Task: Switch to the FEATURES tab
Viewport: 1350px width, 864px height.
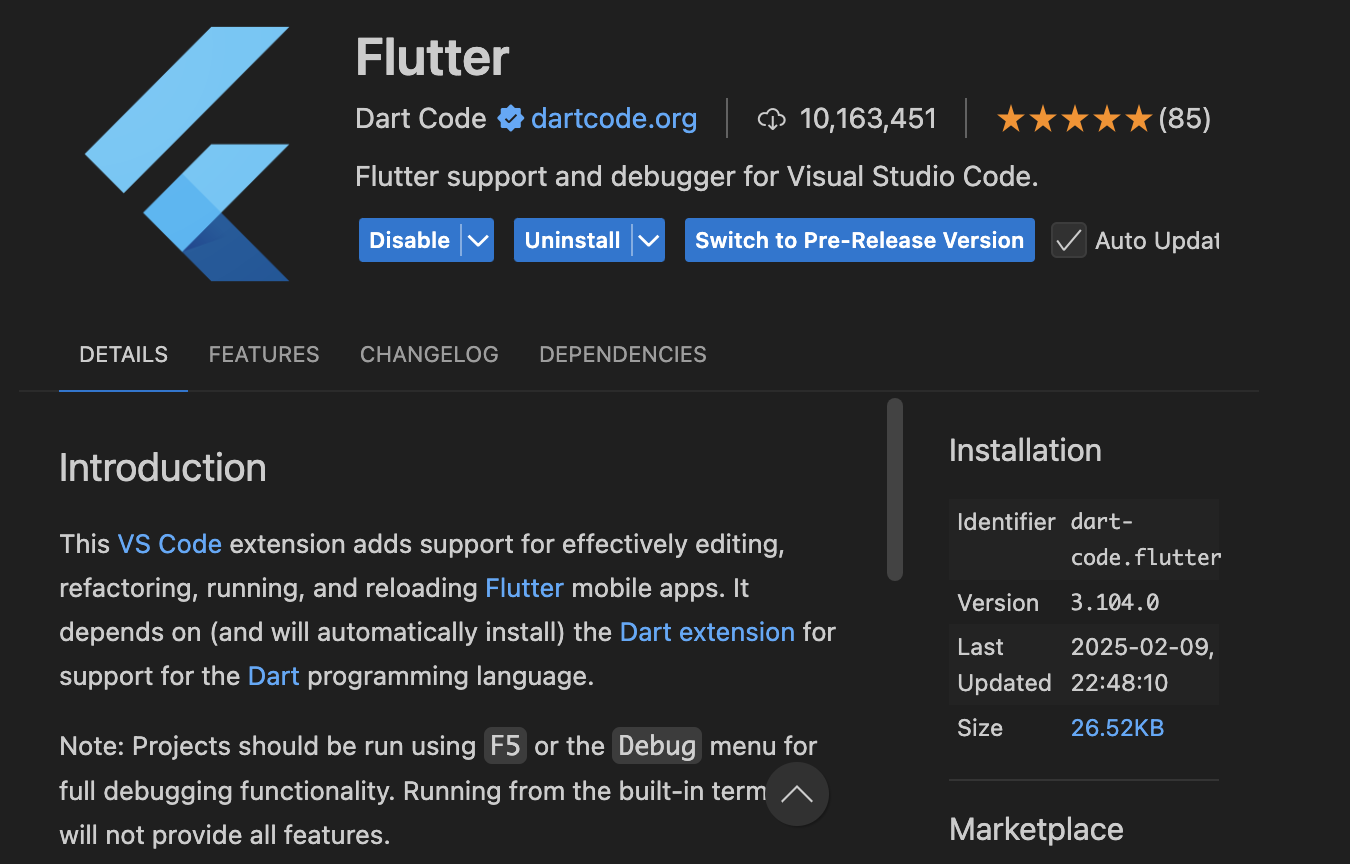Action: pos(264,355)
